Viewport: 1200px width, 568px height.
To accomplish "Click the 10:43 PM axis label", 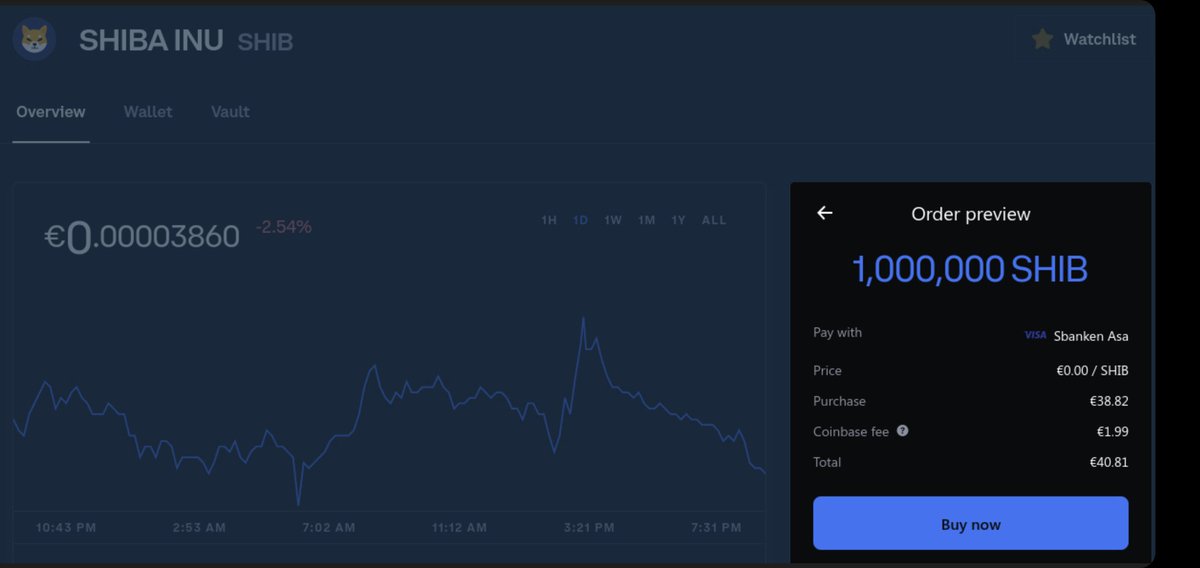I will point(66,527).
